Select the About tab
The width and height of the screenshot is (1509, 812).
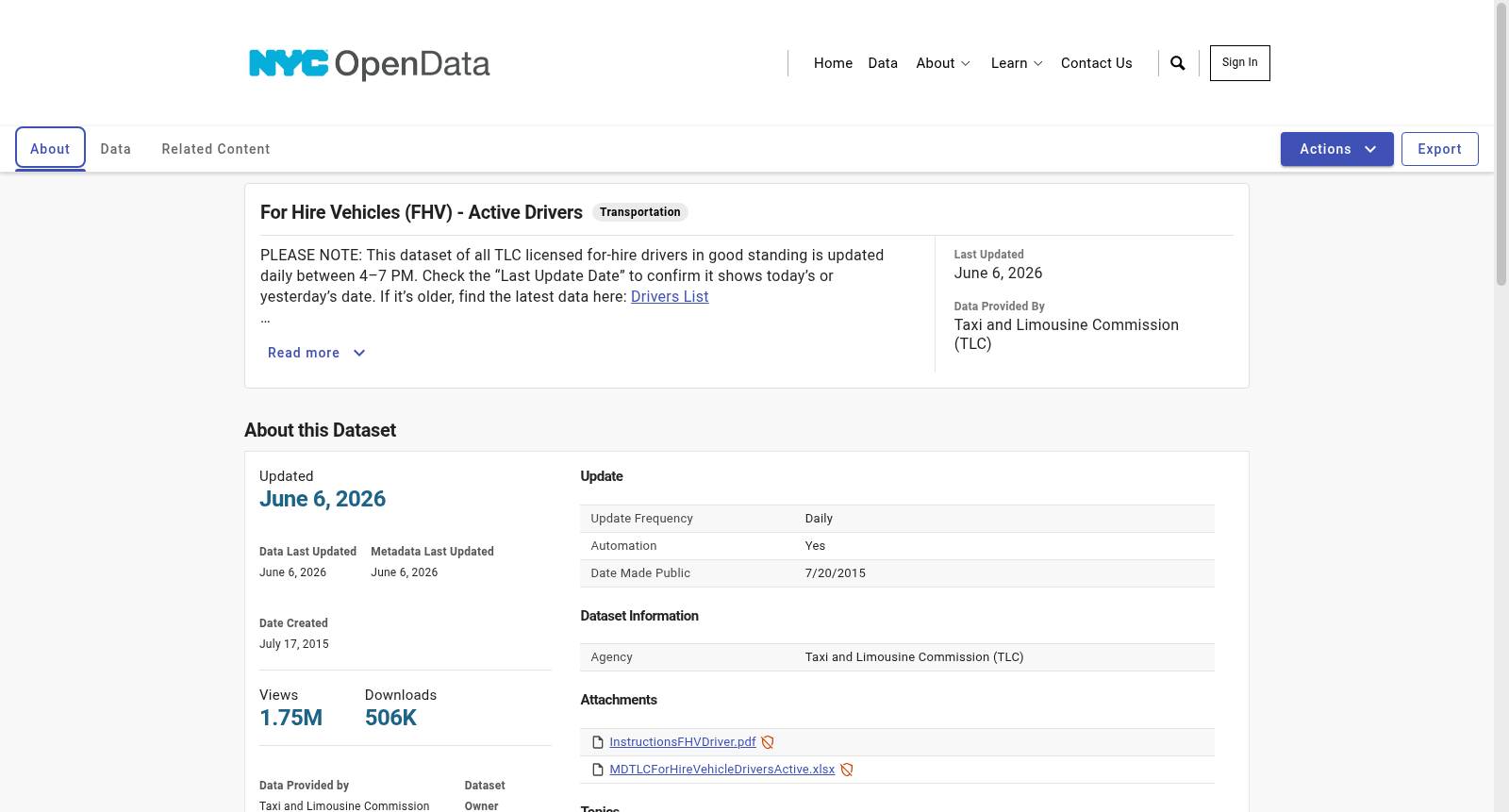point(50,149)
